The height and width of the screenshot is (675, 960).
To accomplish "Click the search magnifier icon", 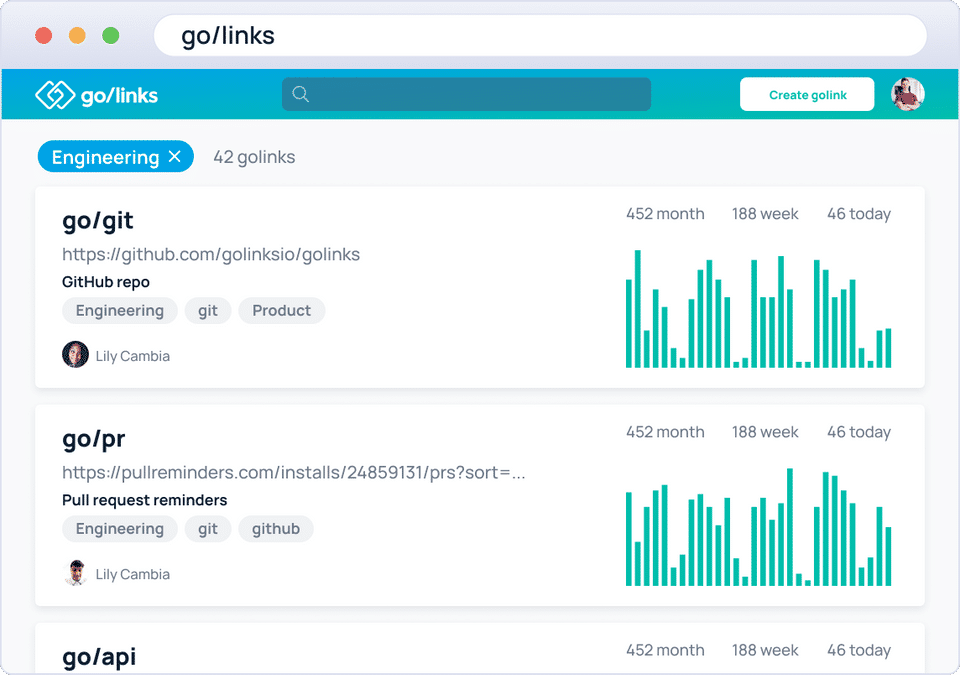I will pyautogui.click(x=300, y=94).
